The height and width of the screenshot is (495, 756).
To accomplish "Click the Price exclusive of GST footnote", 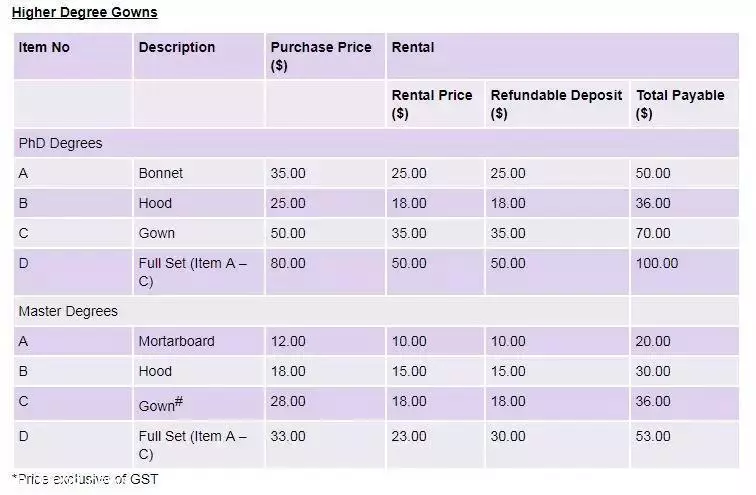I will point(85,479).
